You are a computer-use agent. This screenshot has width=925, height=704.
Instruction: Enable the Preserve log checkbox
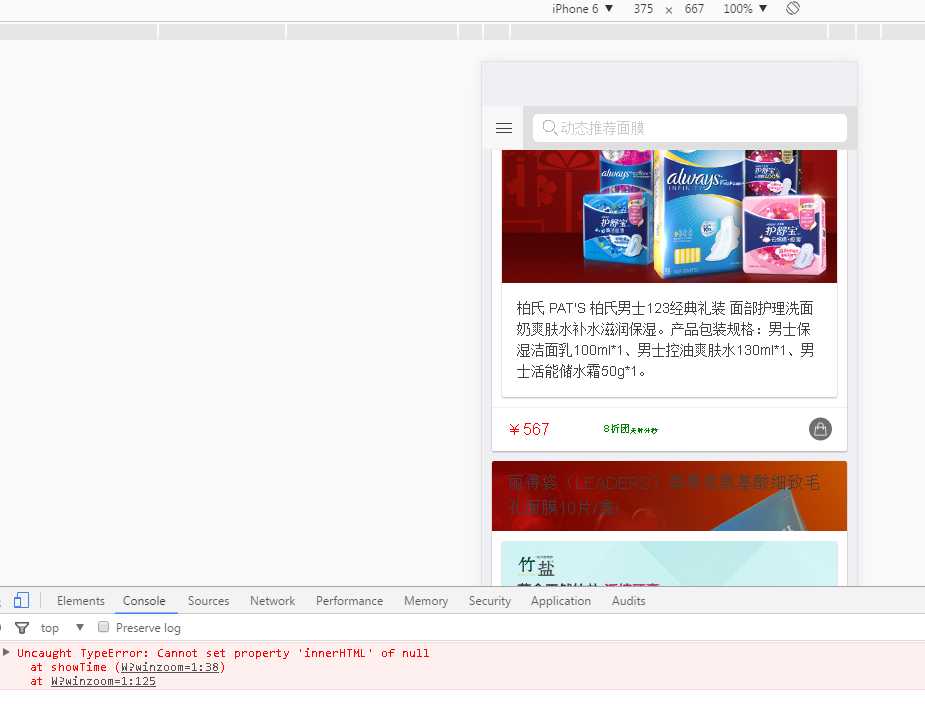click(x=103, y=627)
